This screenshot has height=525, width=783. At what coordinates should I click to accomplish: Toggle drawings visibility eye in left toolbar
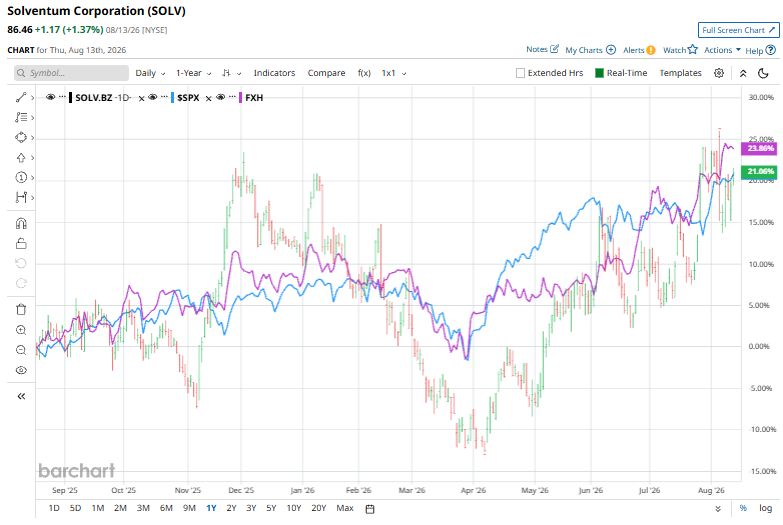[21, 370]
